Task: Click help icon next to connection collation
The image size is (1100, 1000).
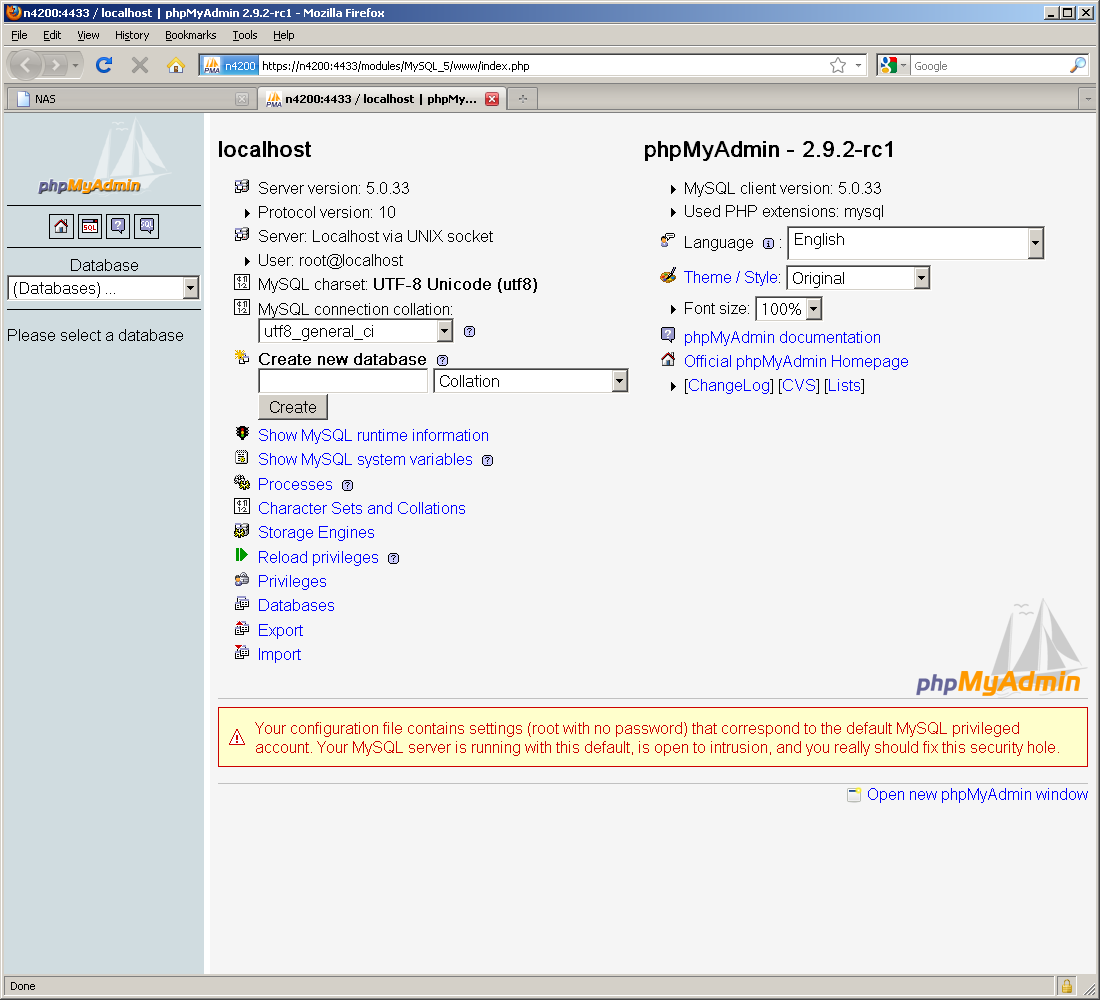Action: pos(469,332)
